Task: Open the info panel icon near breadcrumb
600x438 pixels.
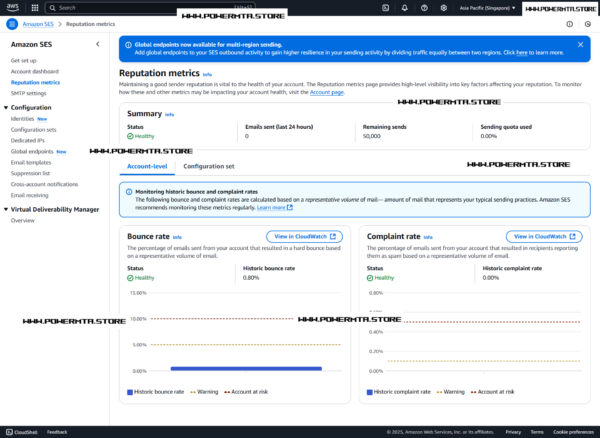Action: [x=570, y=24]
